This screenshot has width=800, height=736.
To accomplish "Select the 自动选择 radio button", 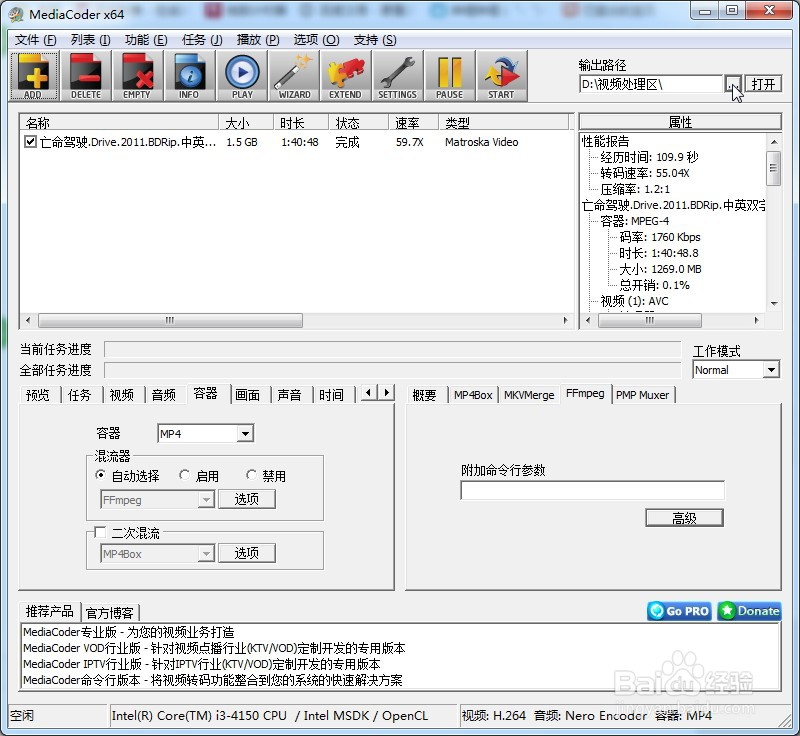I will [100, 475].
